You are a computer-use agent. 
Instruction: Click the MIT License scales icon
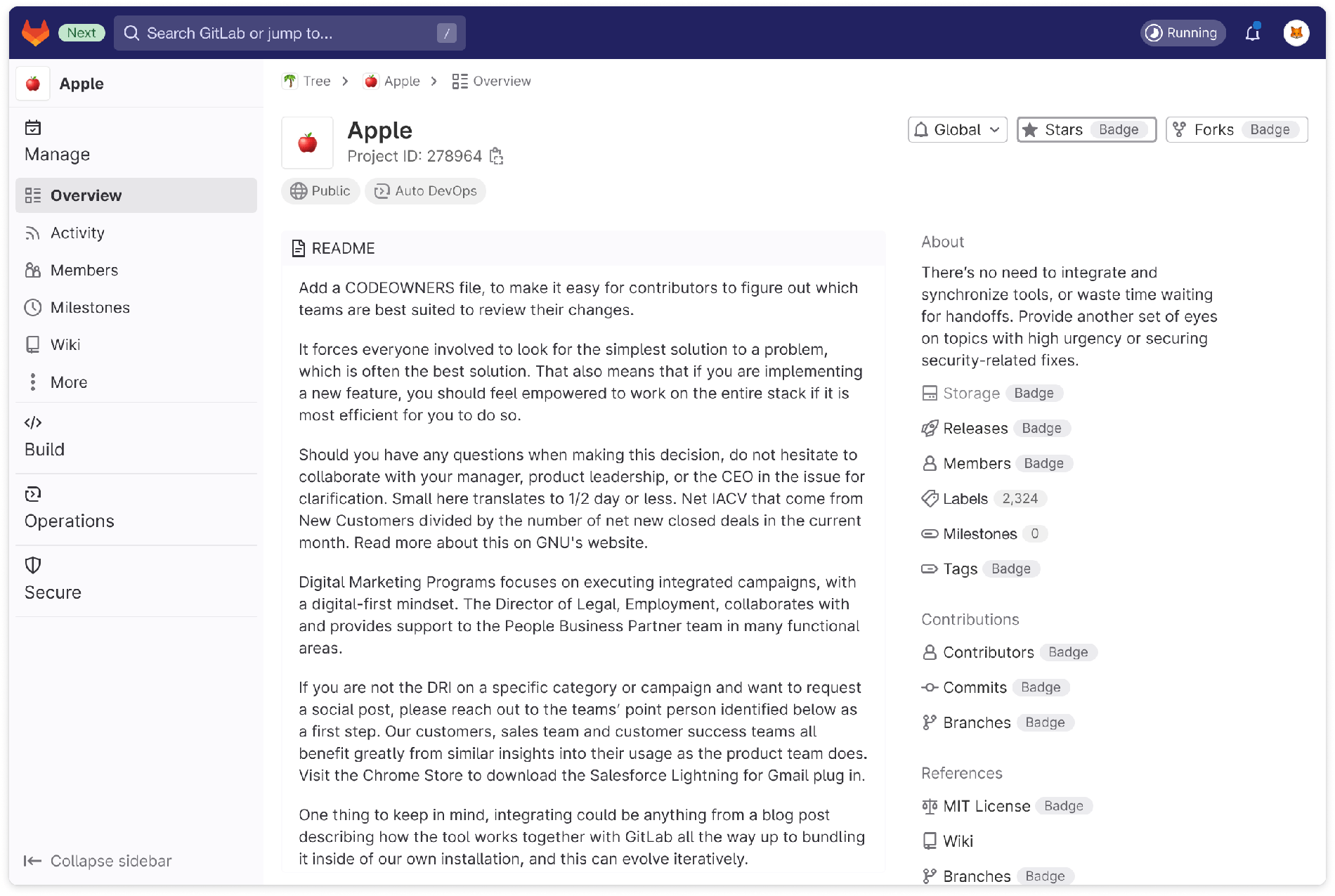pos(930,806)
